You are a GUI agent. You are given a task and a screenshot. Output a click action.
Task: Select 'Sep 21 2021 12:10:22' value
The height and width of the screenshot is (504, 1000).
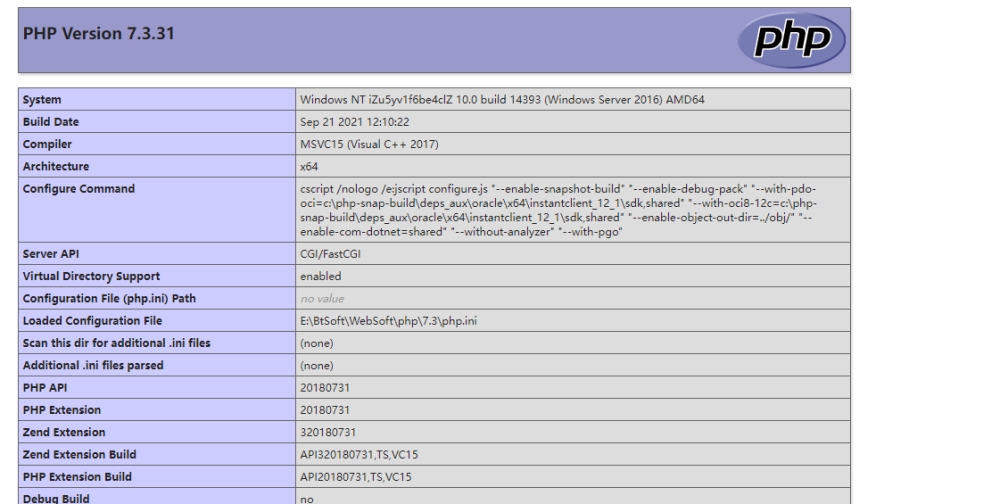[355, 122]
